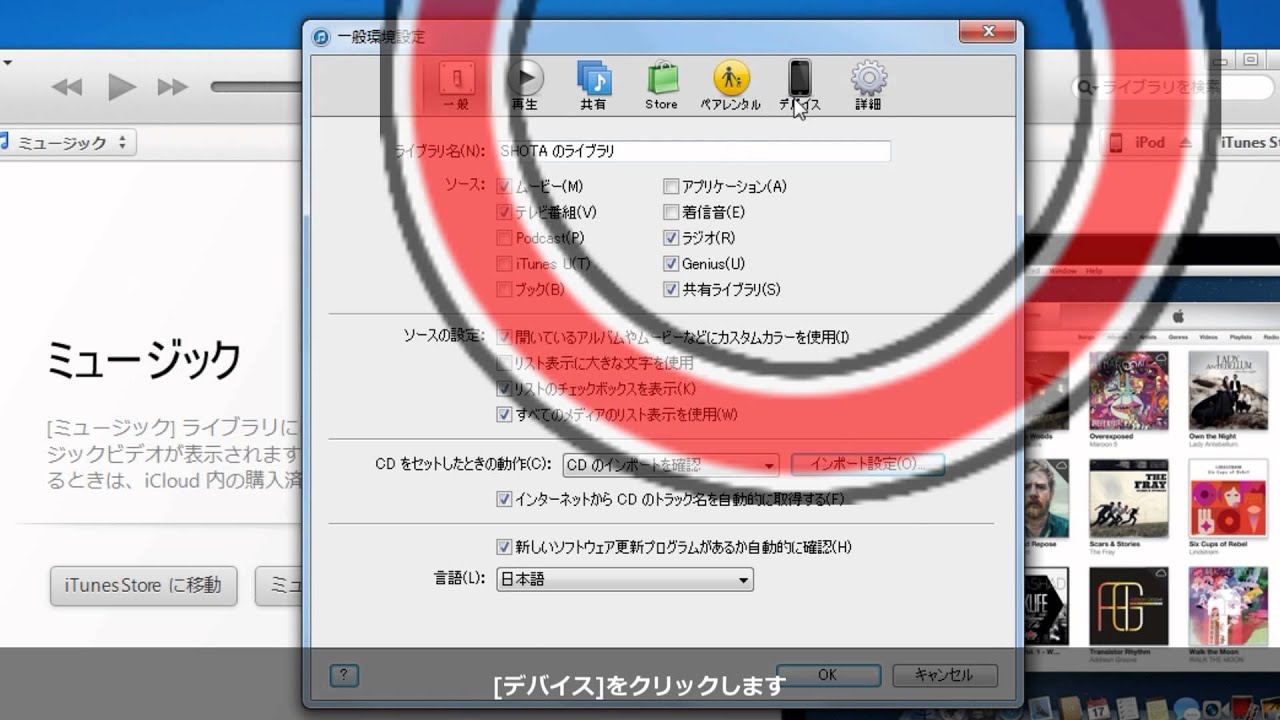Enable the 着信音(E) source checkbox
The width and height of the screenshot is (1280, 720).
[671, 212]
